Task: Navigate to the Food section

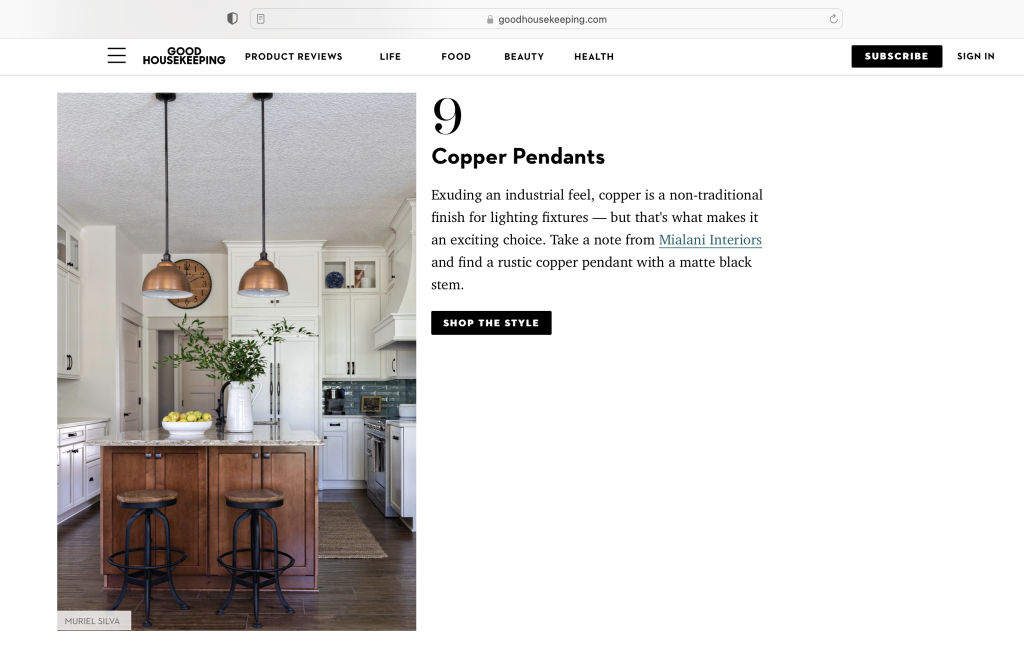Action: click(456, 57)
